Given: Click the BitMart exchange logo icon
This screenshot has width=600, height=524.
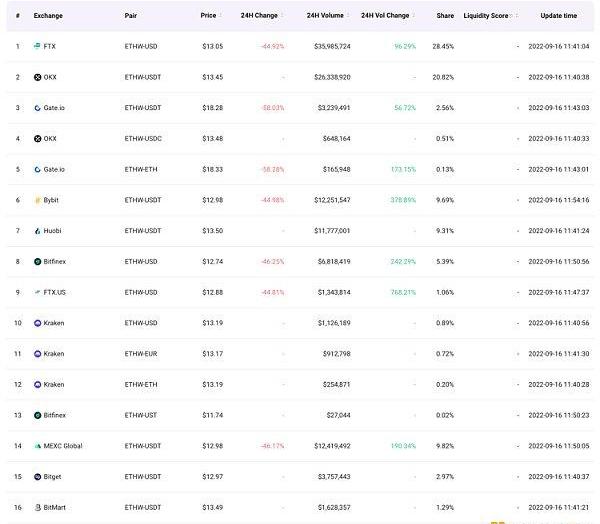Looking at the screenshot, I should [x=37, y=508].
